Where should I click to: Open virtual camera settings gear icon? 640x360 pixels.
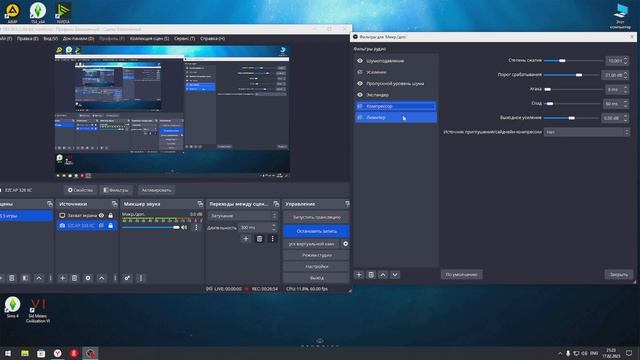click(x=345, y=244)
